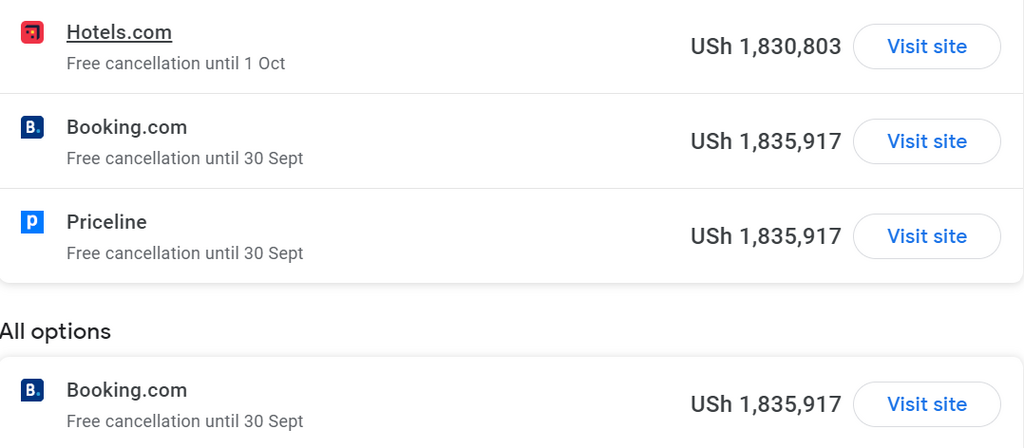Select the Booking.com name above the Priceline row
The height and width of the screenshot is (448, 1024).
point(126,127)
